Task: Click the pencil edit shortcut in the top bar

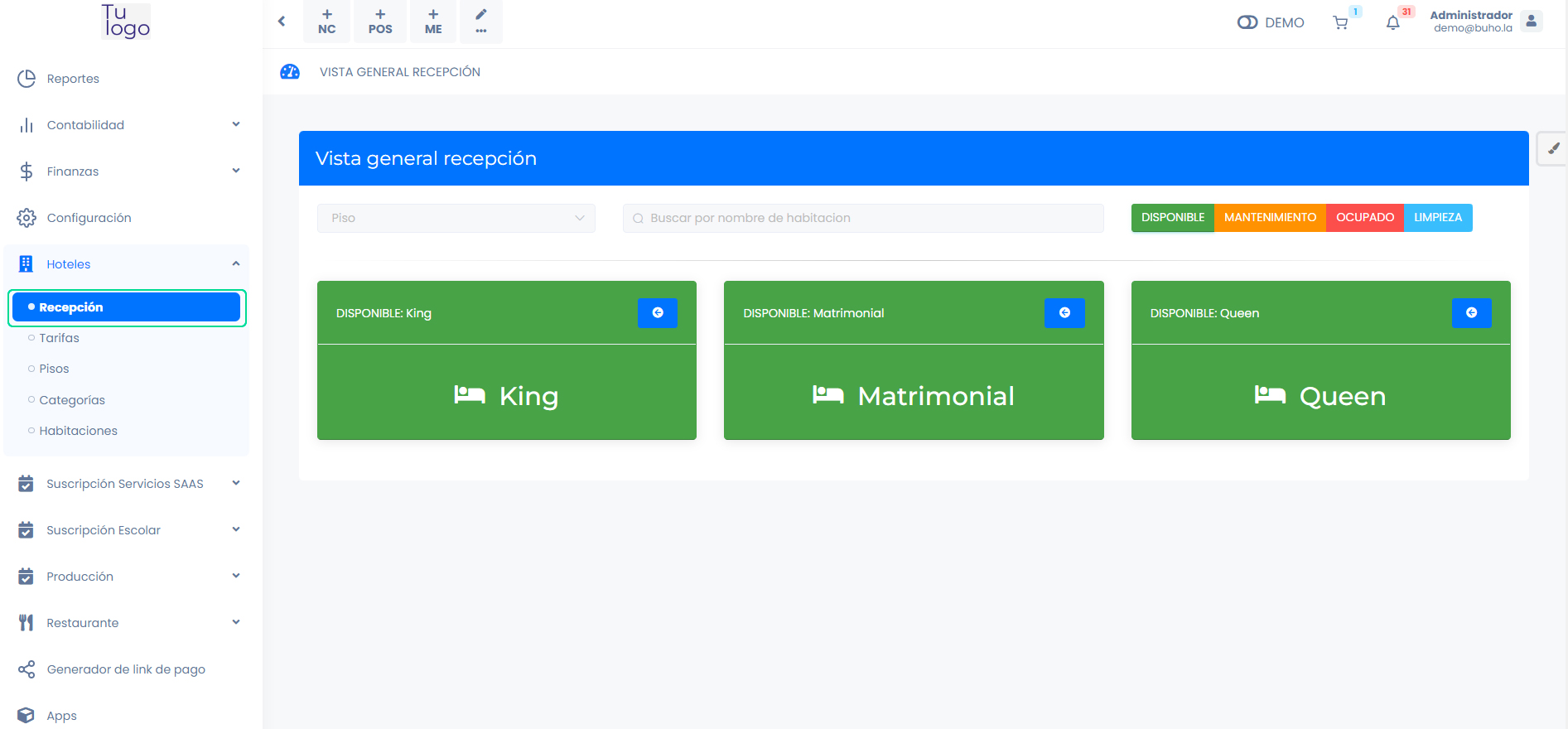Action: pos(480,21)
